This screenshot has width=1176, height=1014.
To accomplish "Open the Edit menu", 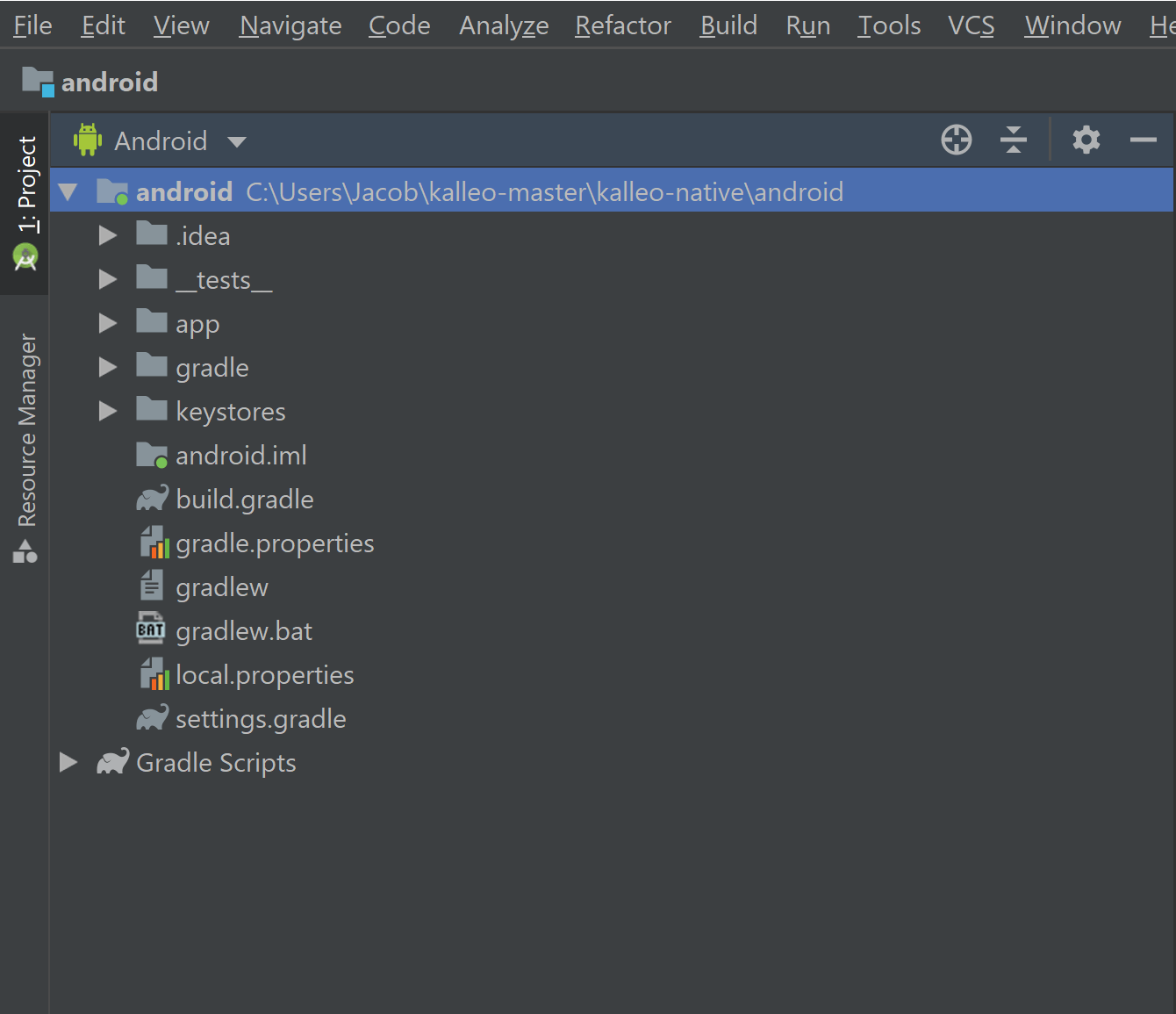I will pyautogui.click(x=104, y=25).
